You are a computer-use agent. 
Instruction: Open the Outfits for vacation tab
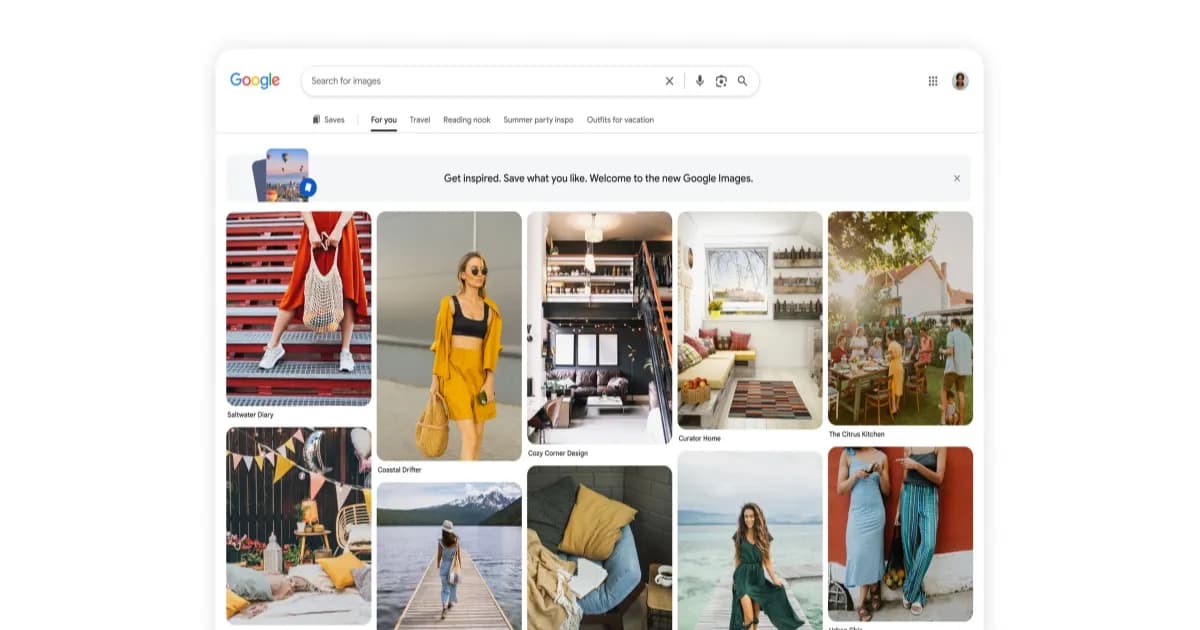pos(620,120)
